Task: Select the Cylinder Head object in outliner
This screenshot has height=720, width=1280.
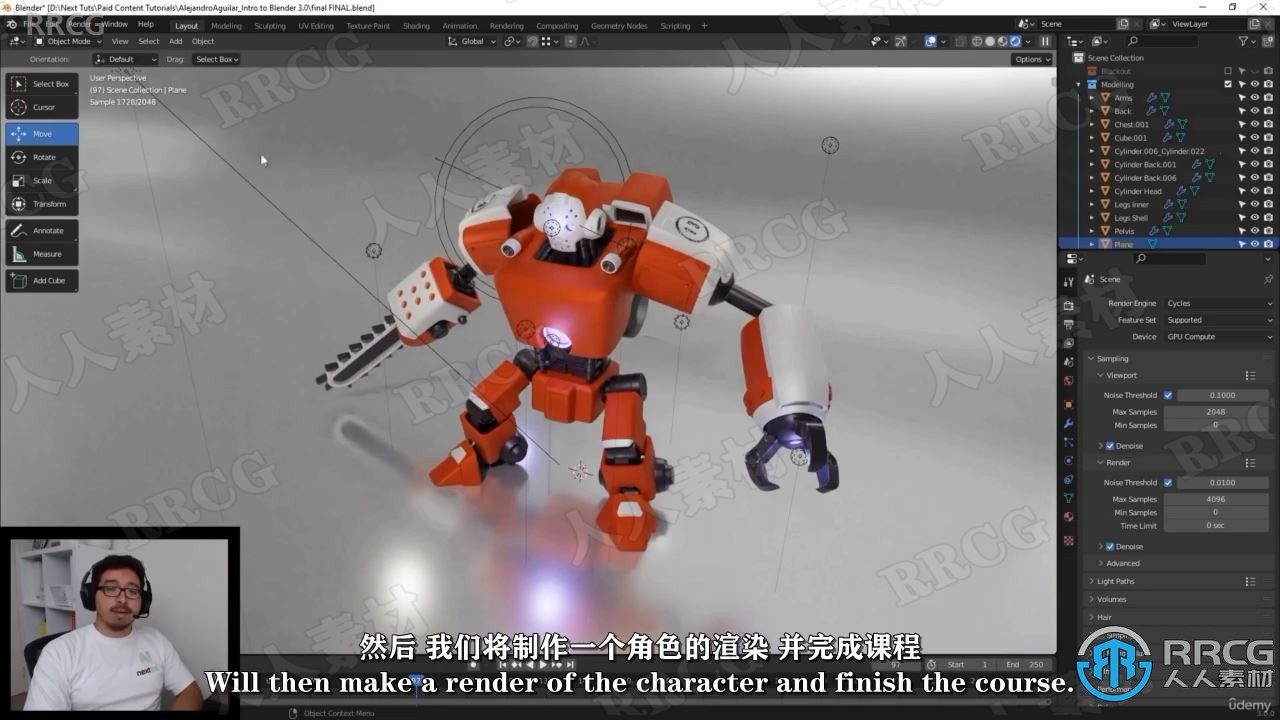Action: [x=1138, y=191]
